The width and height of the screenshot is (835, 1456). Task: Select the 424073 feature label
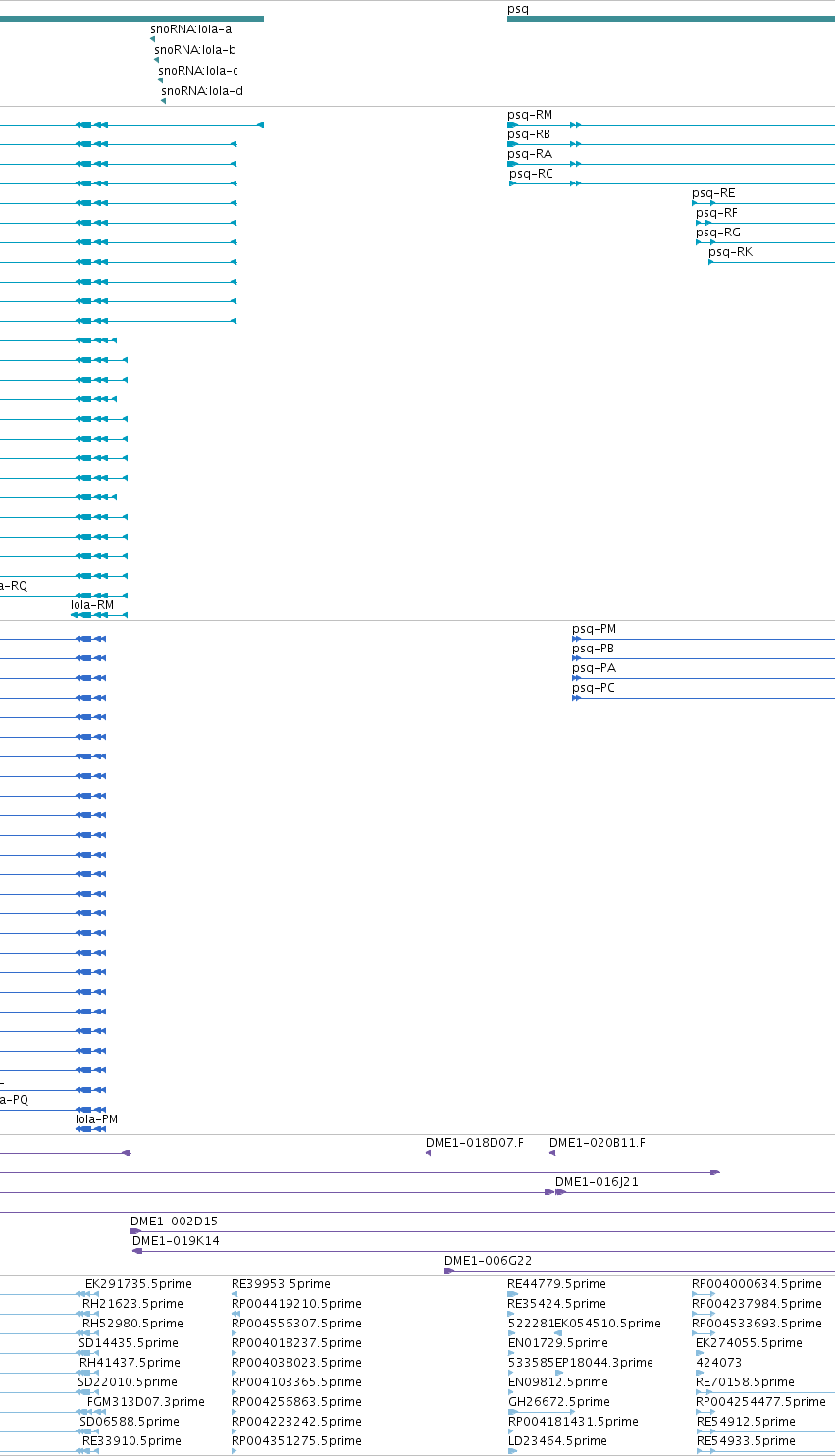718,1363
